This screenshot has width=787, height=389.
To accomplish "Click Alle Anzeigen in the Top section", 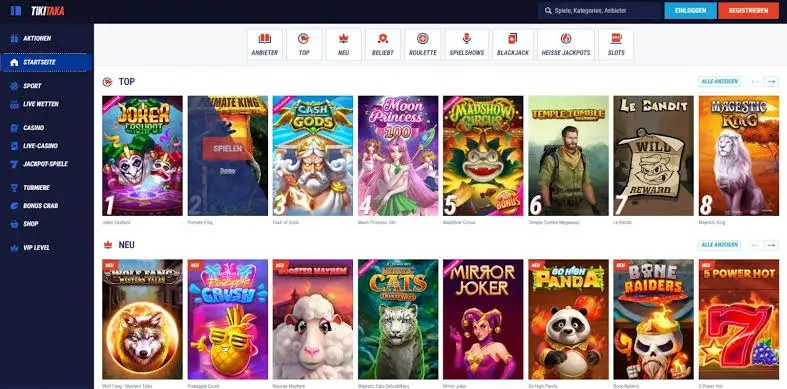I will point(719,81).
